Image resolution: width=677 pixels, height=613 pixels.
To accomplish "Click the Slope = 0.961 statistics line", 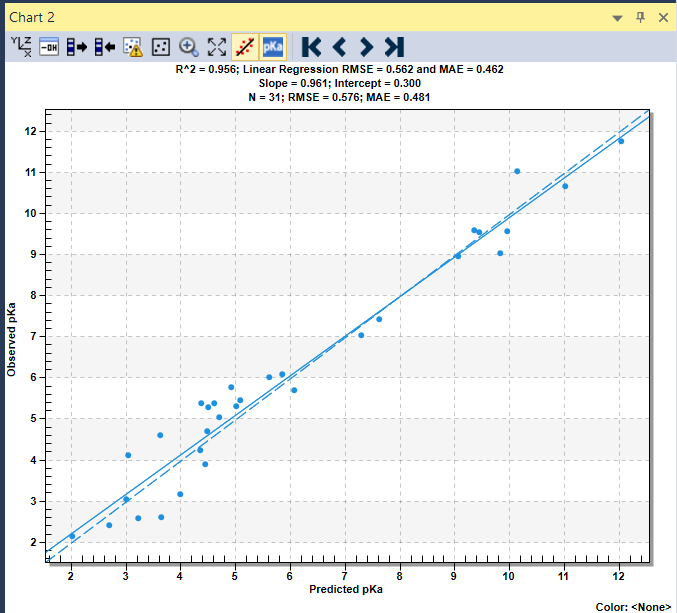I will pos(340,83).
